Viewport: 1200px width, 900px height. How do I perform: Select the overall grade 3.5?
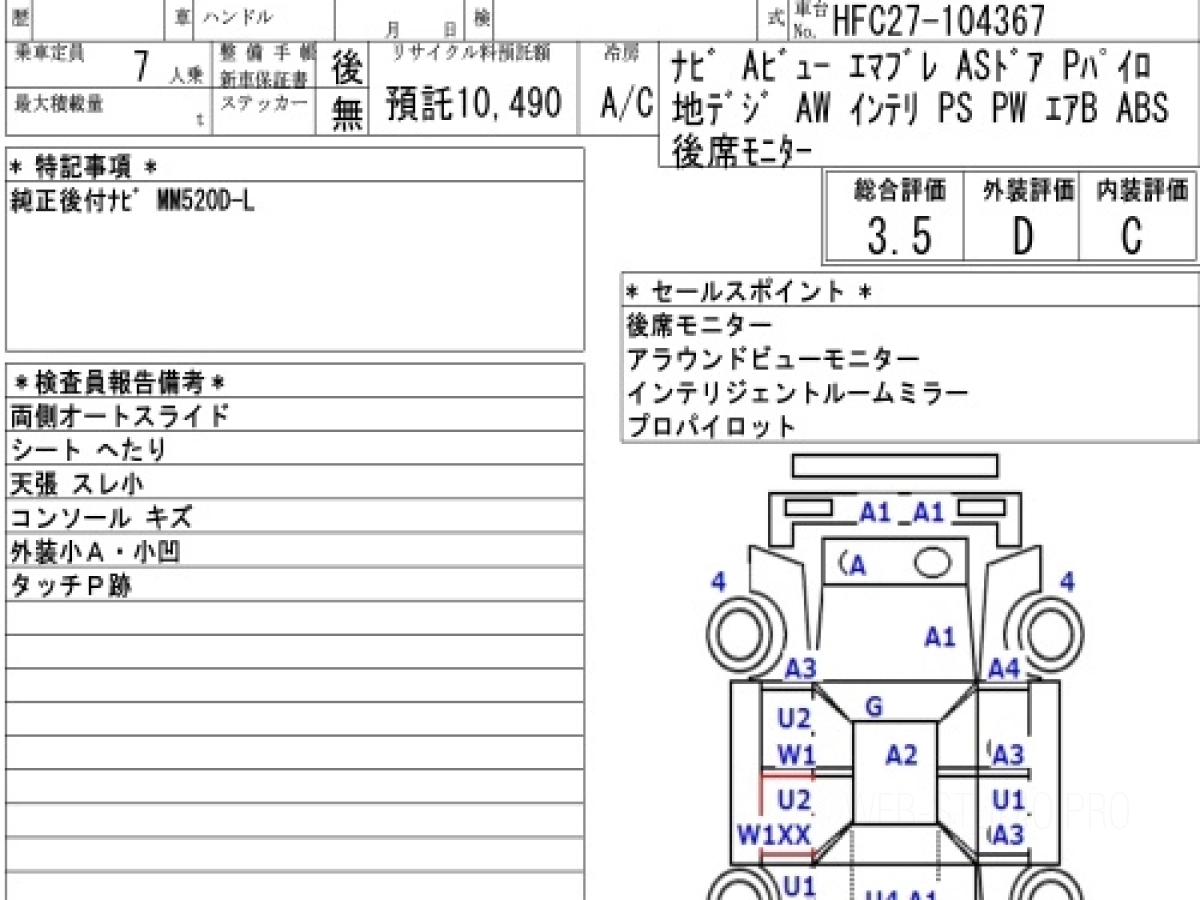coord(900,237)
